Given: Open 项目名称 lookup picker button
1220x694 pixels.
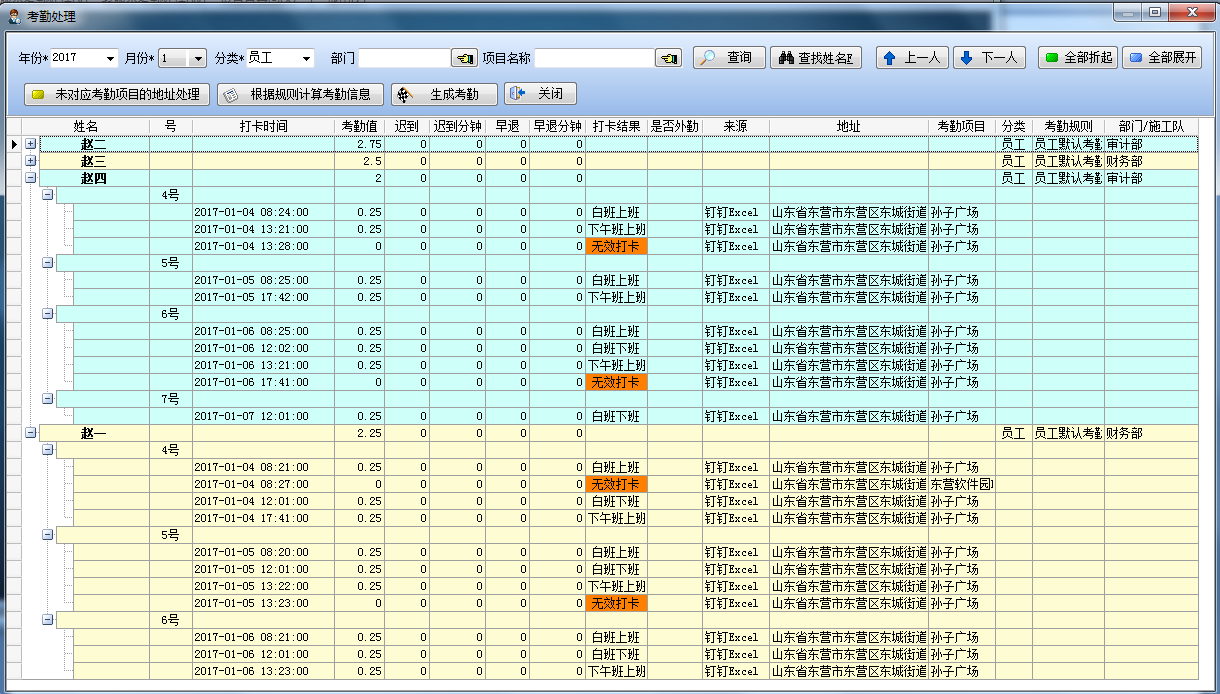Looking at the screenshot, I should coord(668,59).
